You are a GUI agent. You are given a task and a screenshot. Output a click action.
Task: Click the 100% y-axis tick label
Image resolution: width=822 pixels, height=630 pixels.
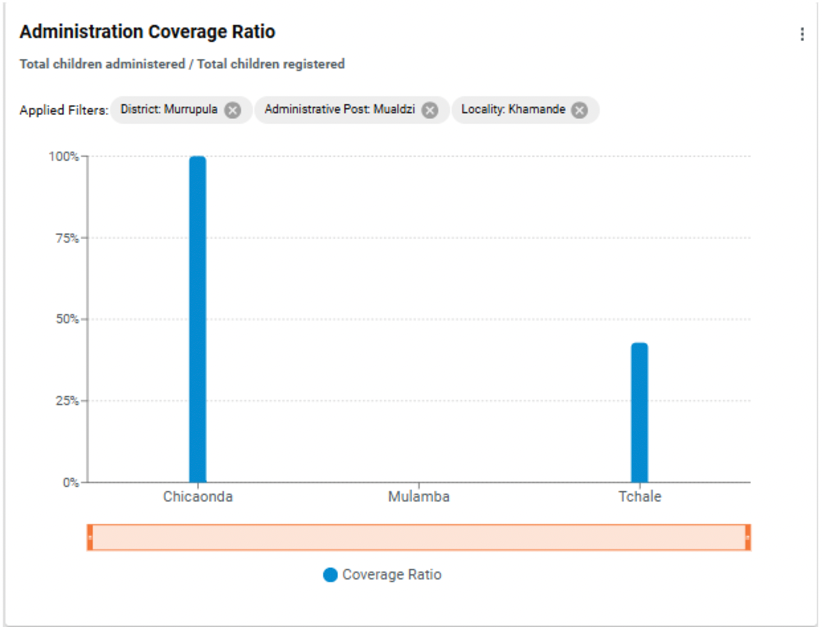(x=63, y=157)
